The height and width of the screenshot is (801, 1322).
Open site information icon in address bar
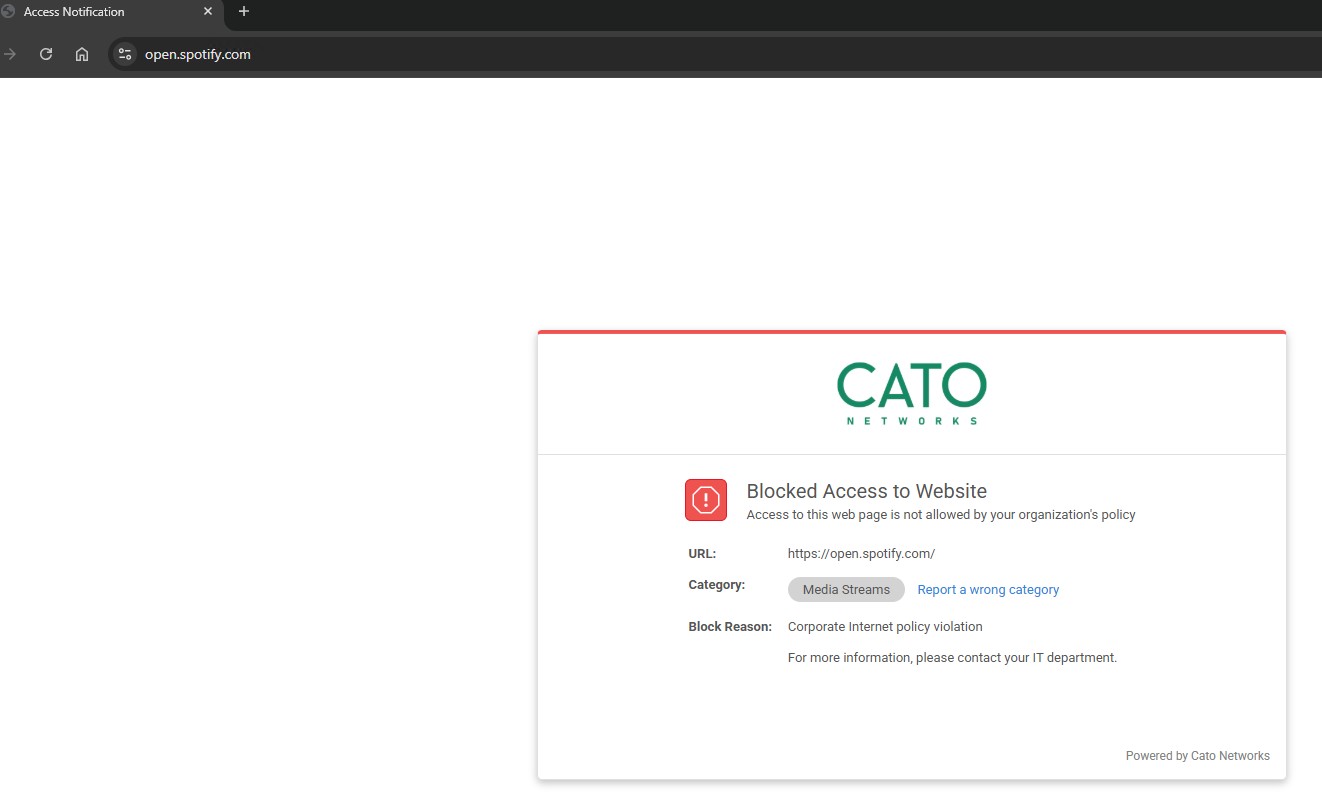(124, 54)
